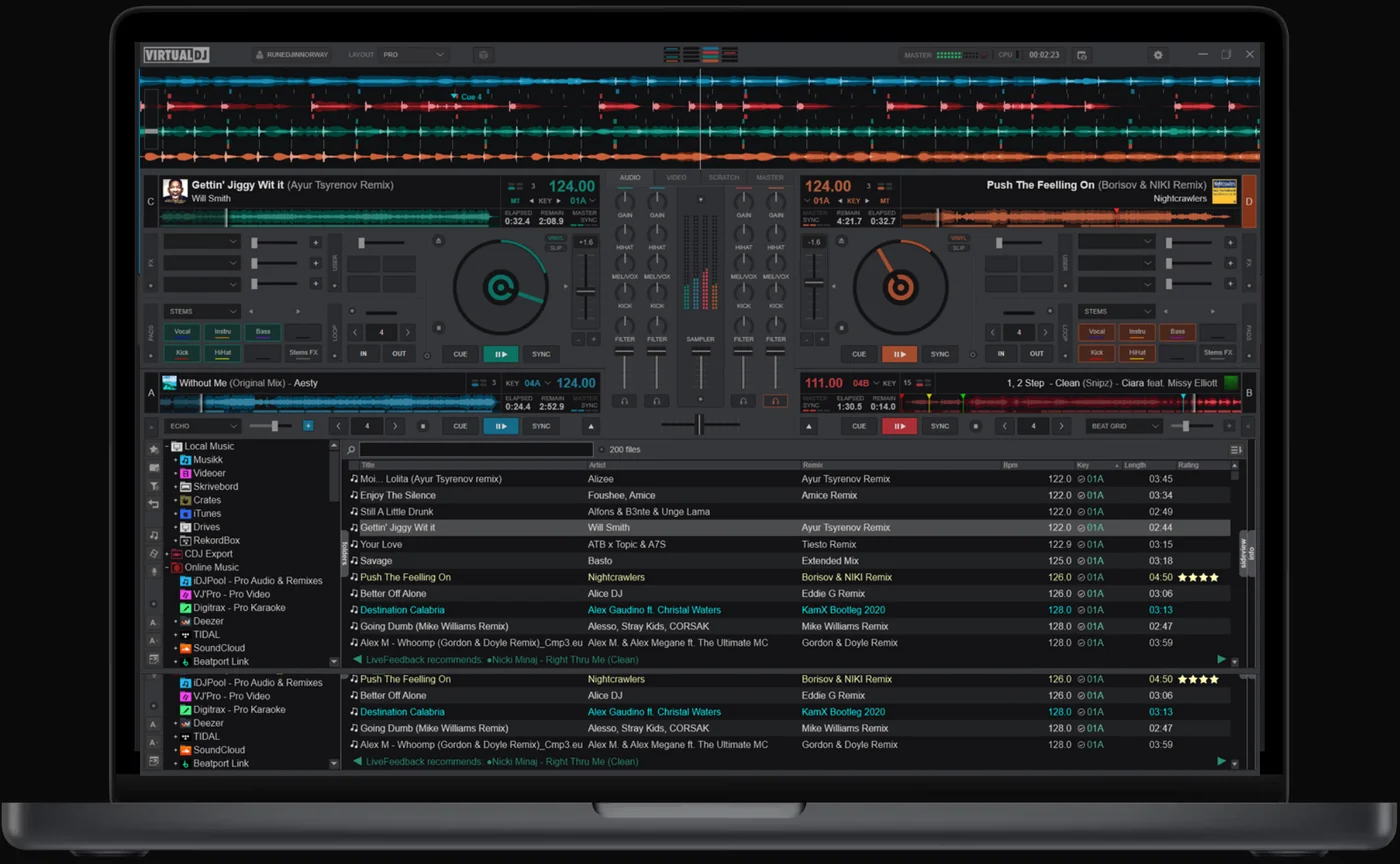Set loop OUT on deck D
The width and height of the screenshot is (1400, 864).
pos(1037,354)
